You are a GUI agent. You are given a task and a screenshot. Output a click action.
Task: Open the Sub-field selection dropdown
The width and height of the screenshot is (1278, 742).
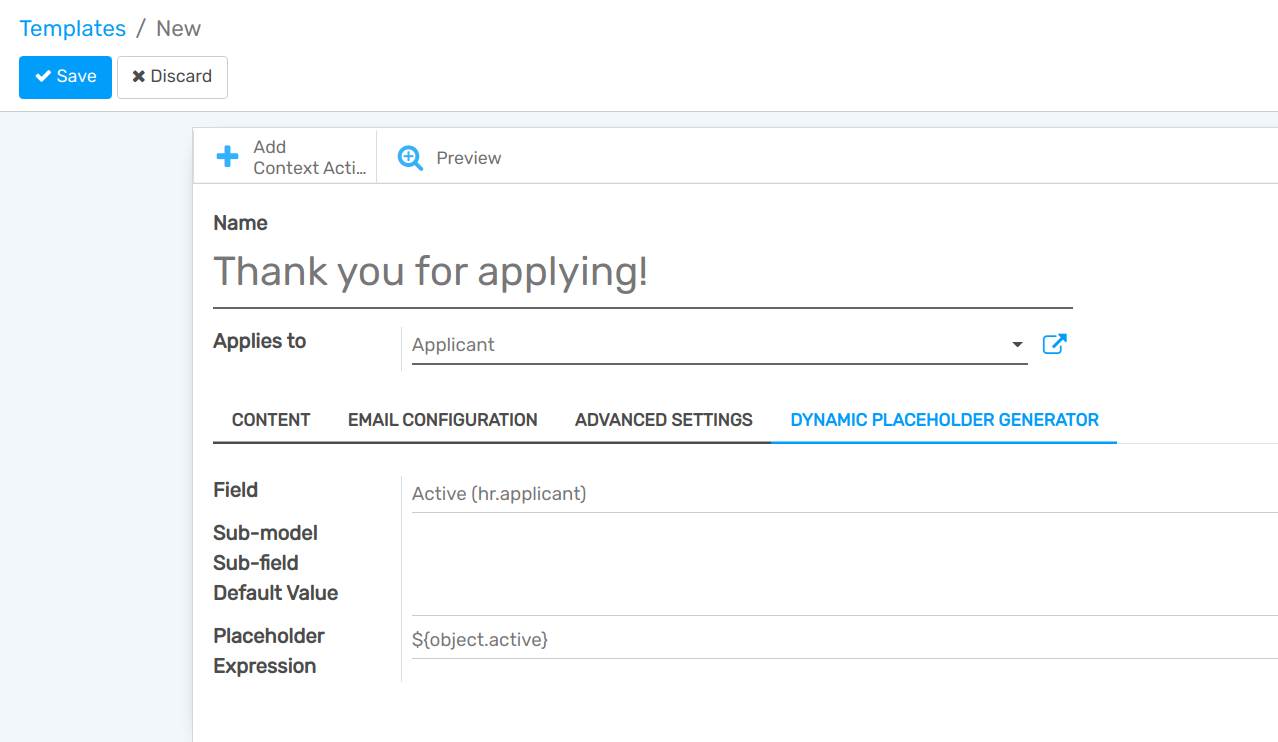(x=700, y=562)
